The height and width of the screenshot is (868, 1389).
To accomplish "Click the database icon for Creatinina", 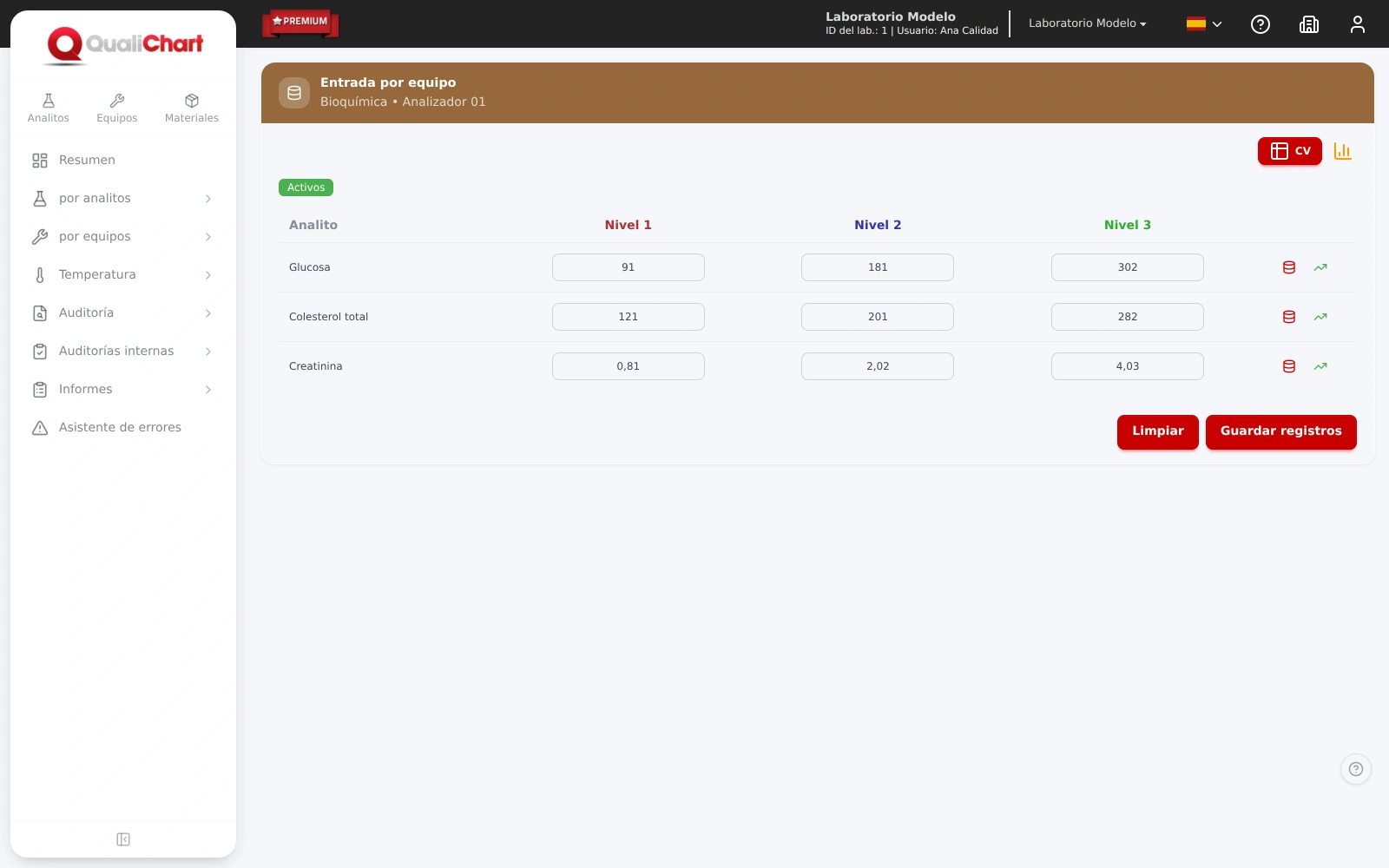I will coord(1289,366).
